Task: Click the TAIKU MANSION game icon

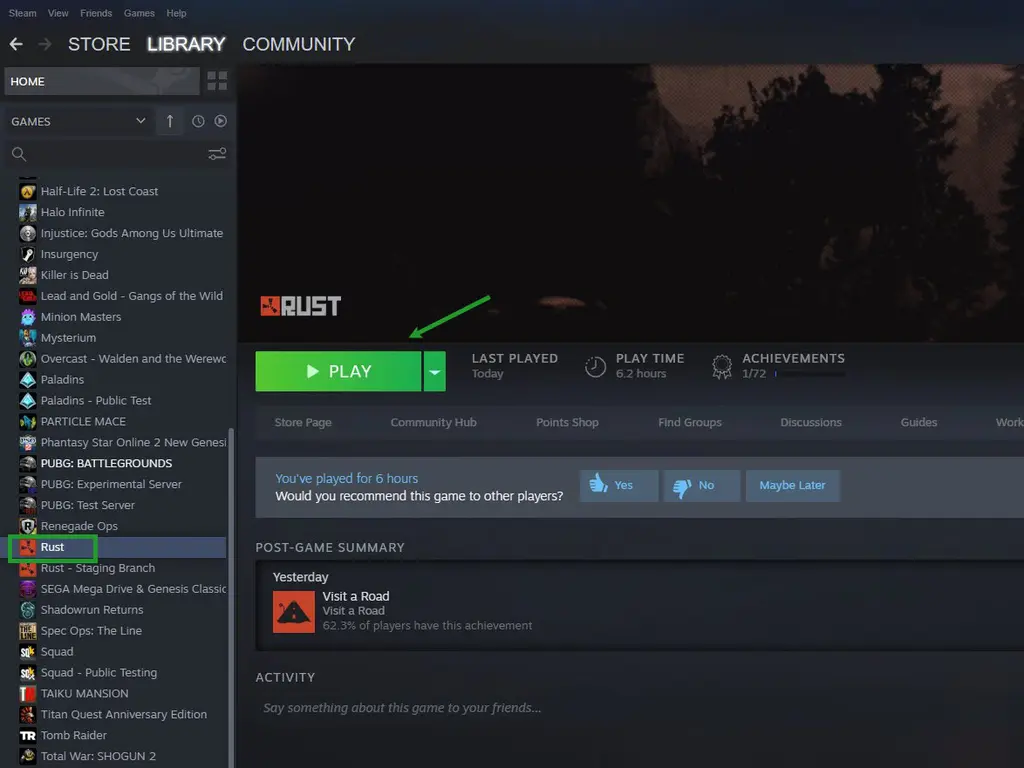Action: tap(27, 694)
